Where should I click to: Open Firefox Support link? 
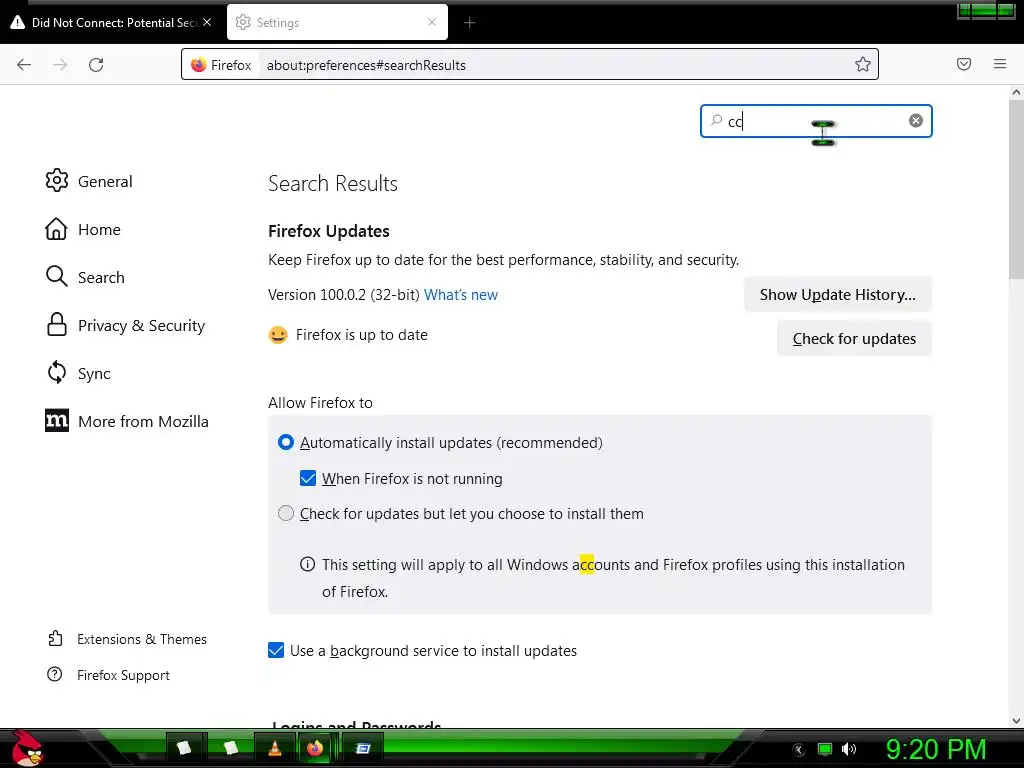(108, 675)
